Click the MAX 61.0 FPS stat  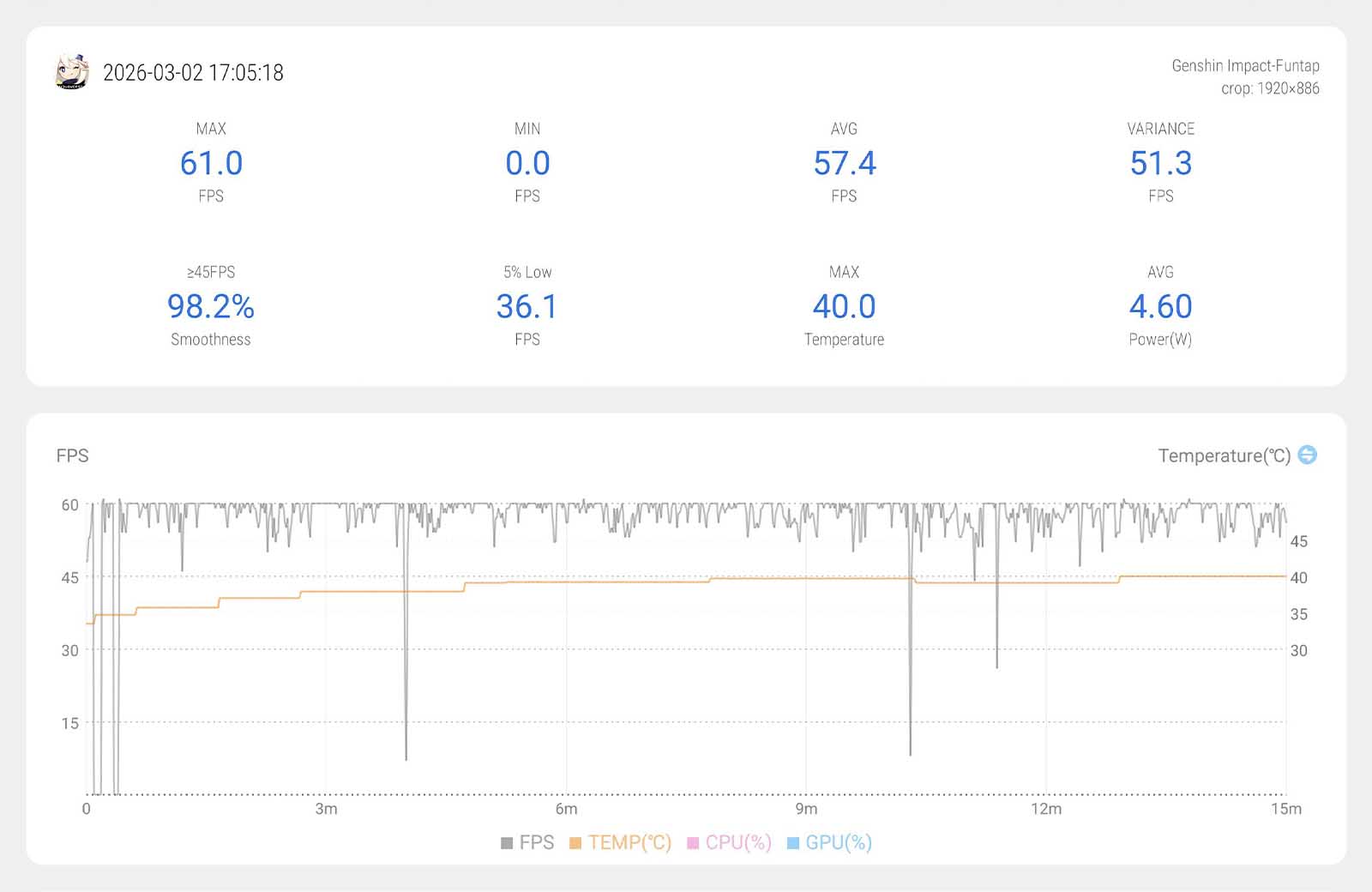pos(211,163)
